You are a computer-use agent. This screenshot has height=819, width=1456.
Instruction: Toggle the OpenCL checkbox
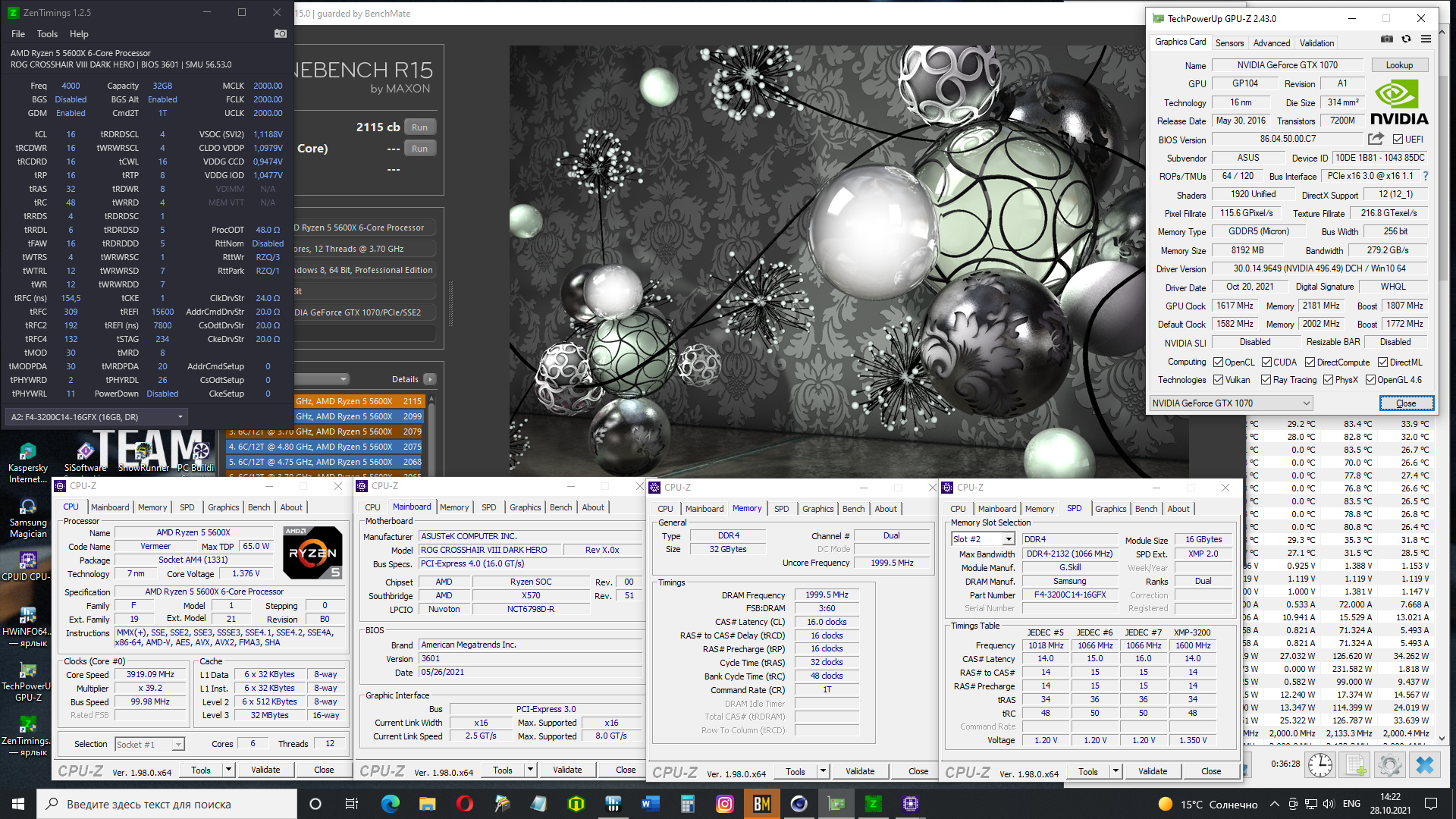click(1218, 362)
